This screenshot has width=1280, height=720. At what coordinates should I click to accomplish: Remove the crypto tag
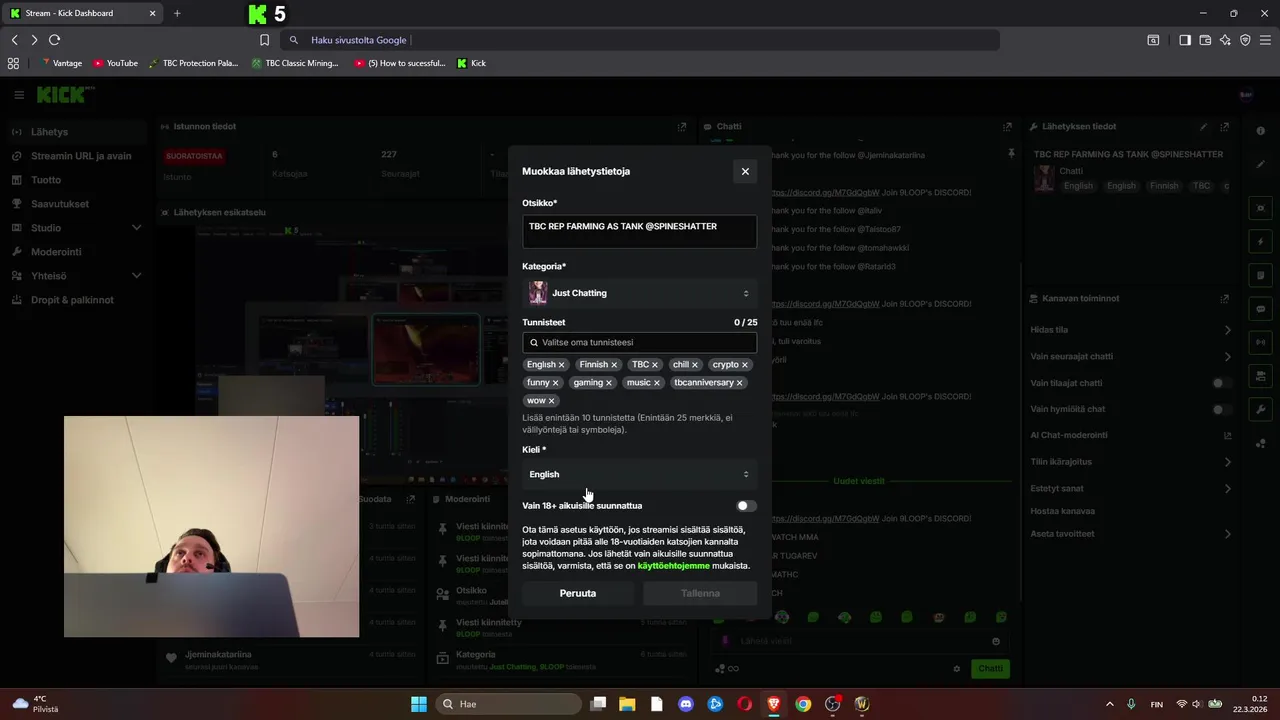pyautogui.click(x=744, y=365)
